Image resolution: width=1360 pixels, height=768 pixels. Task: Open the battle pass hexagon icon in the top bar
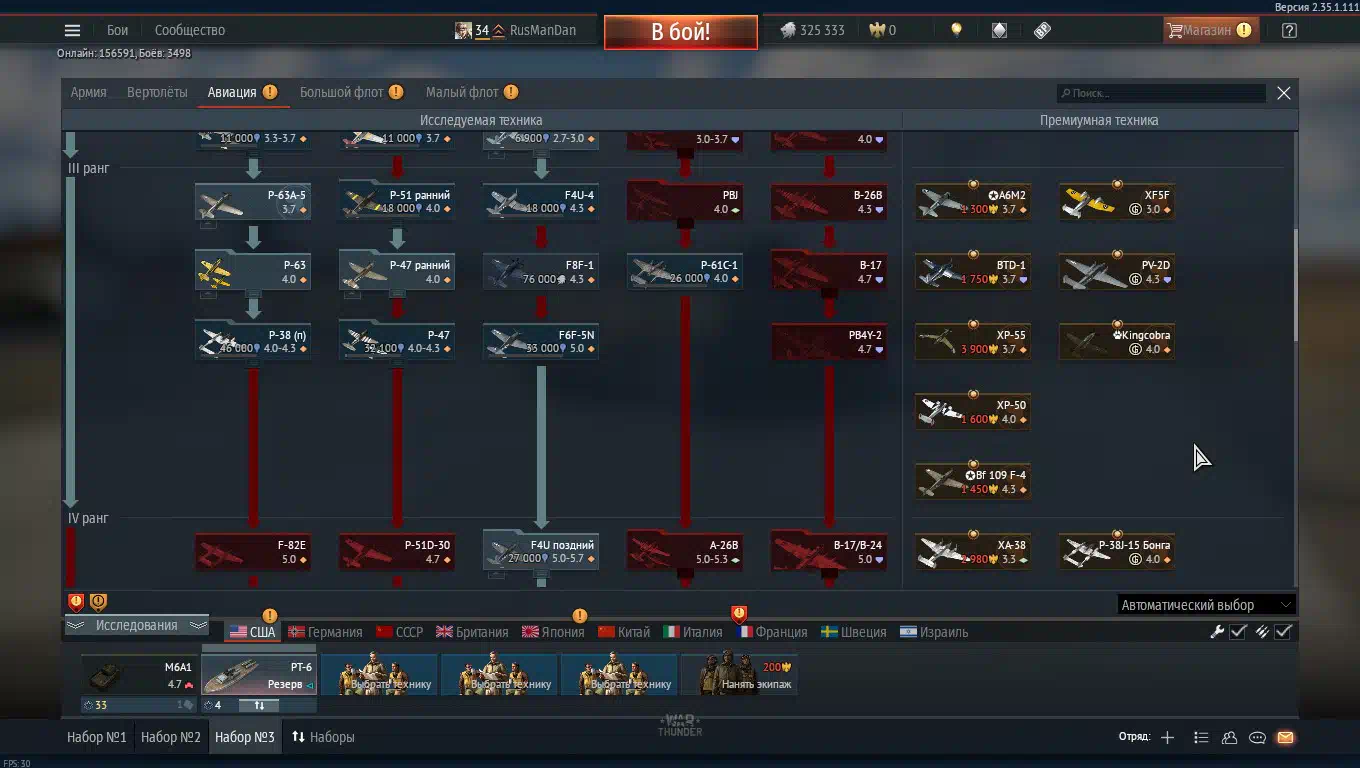point(999,30)
